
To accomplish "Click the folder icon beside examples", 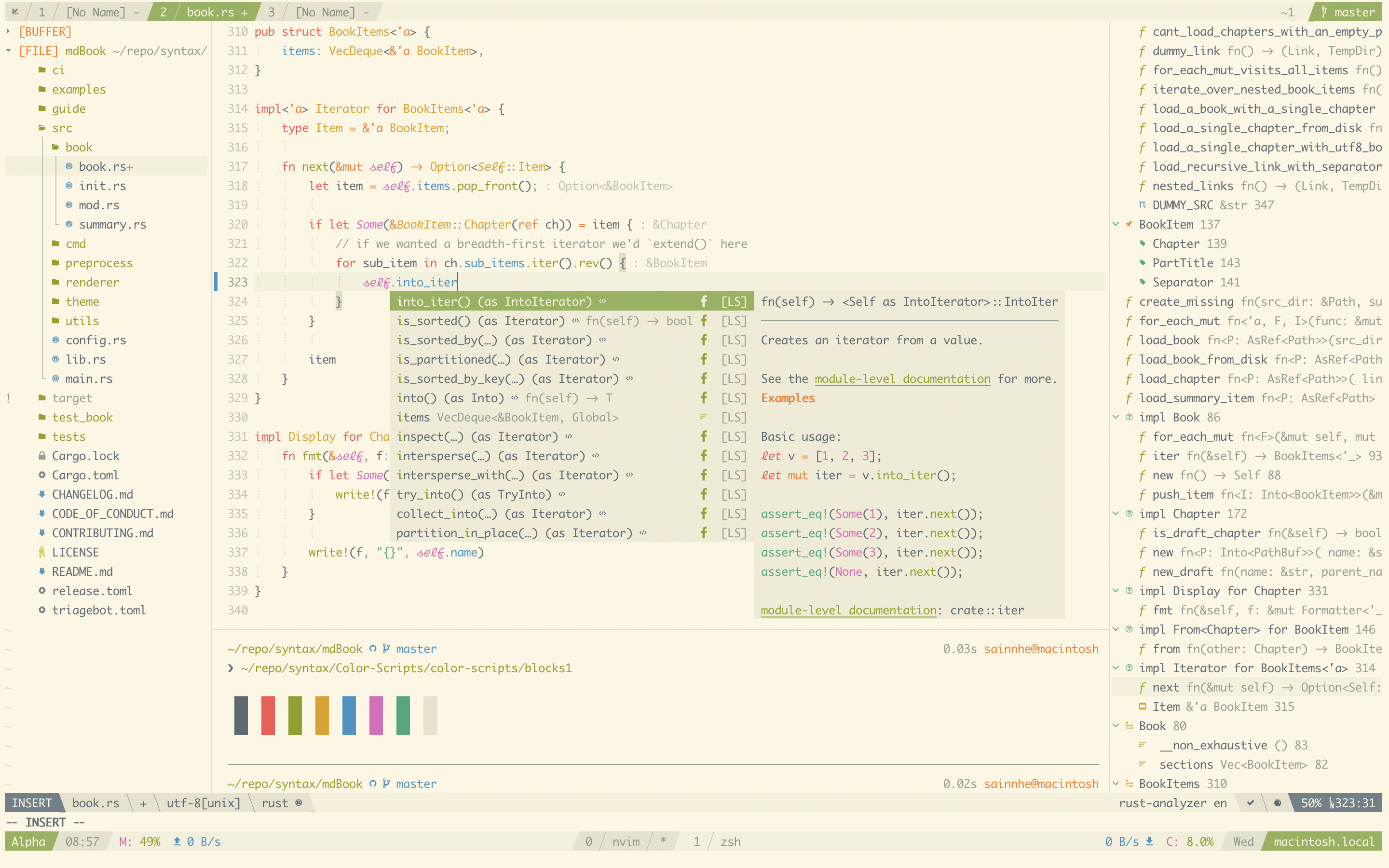I will (42, 90).
